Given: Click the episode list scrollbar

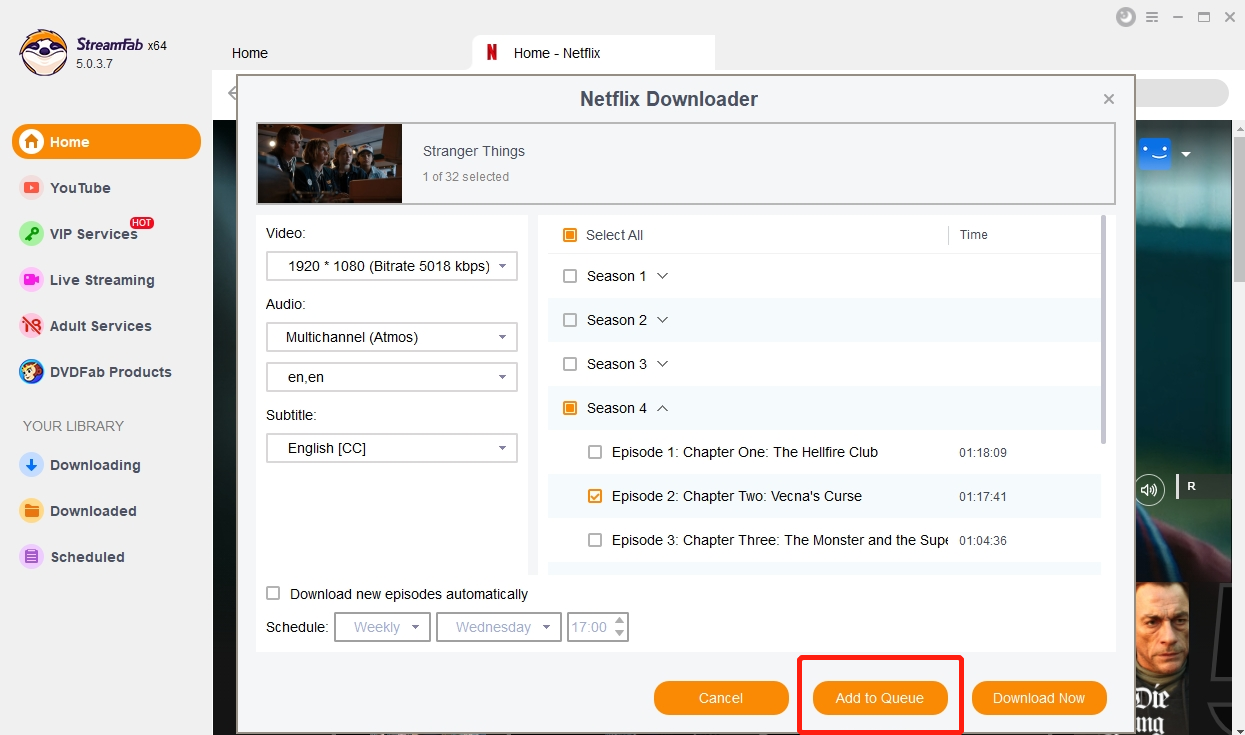Looking at the screenshot, I should 1103,330.
